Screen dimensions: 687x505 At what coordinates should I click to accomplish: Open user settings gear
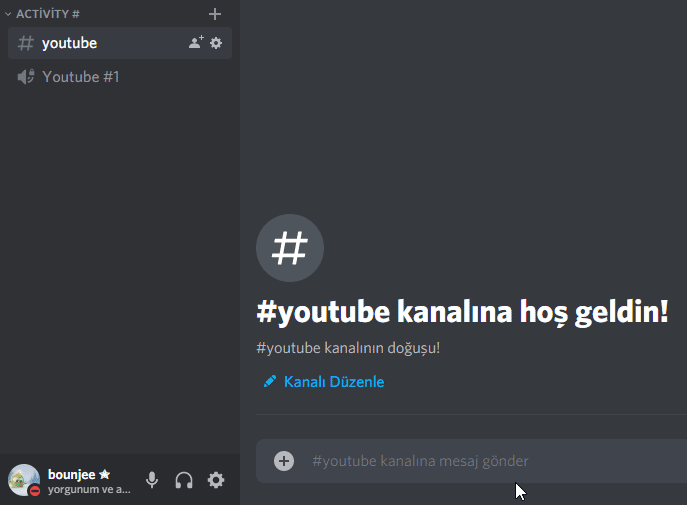pos(216,480)
